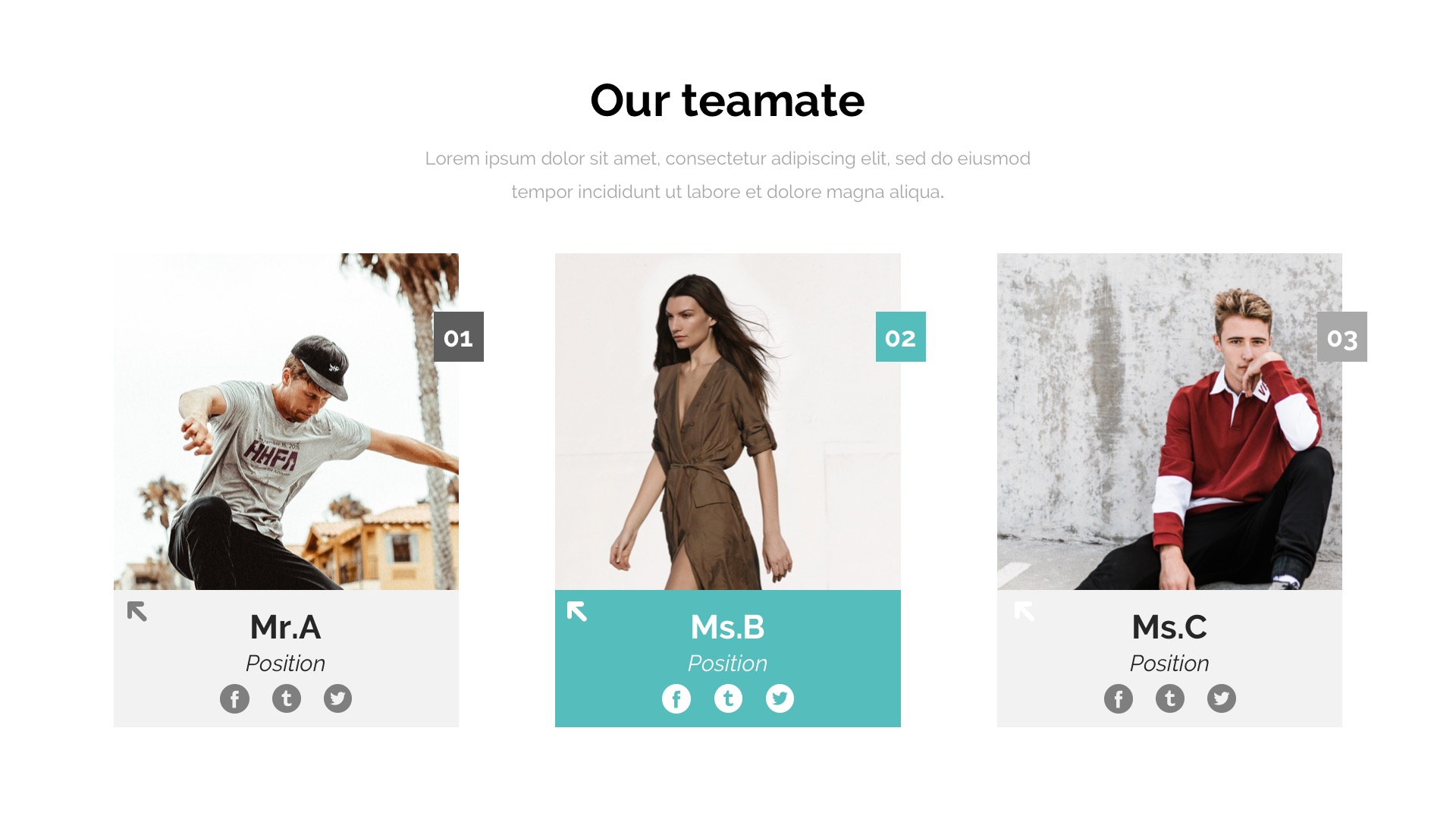Click the white arrow on Ms.C's card
1456x819 pixels.
tap(1025, 611)
